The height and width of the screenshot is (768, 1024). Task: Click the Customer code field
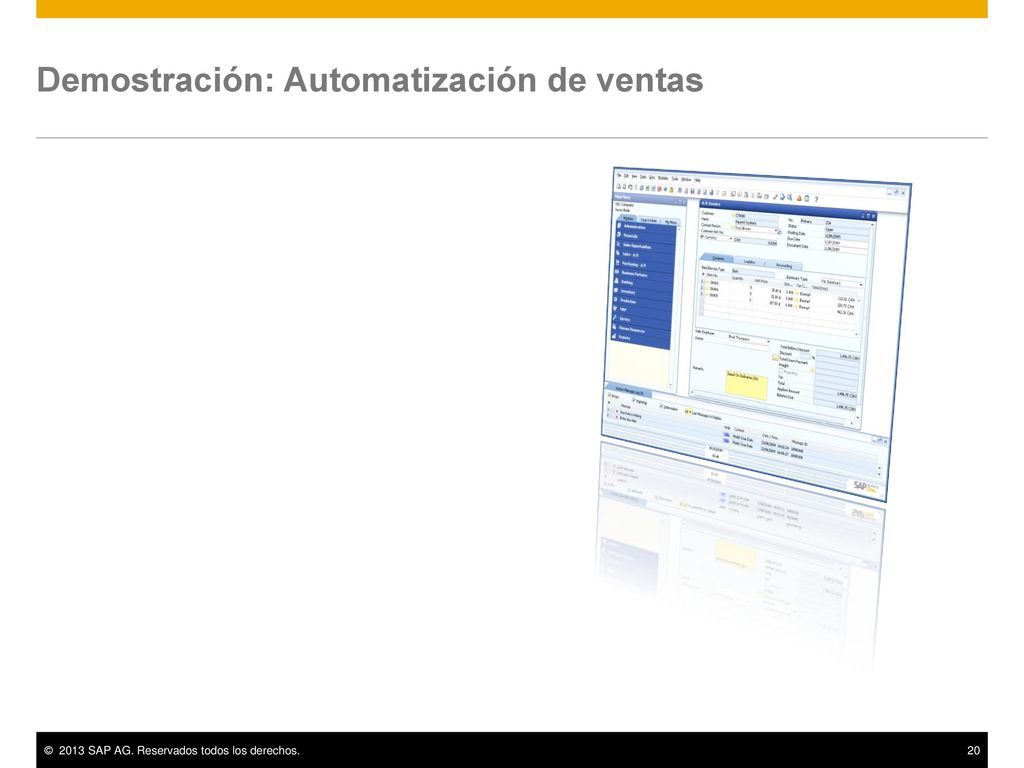tap(756, 216)
